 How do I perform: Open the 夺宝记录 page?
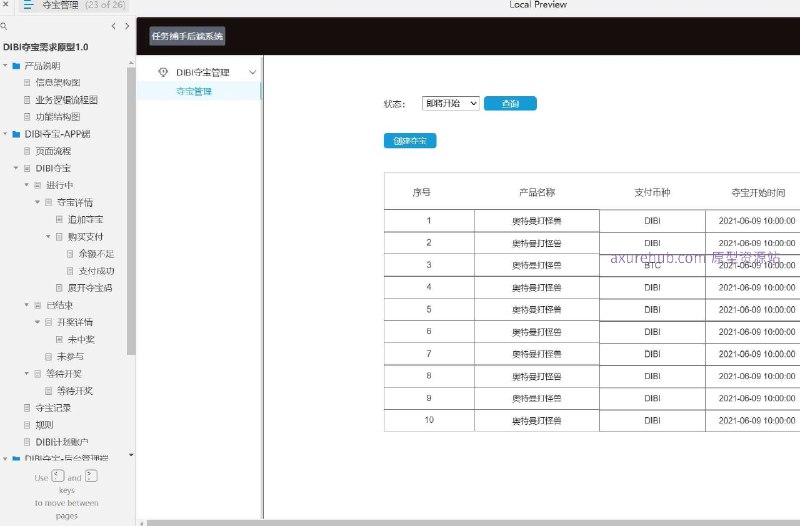click(x=53, y=408)
